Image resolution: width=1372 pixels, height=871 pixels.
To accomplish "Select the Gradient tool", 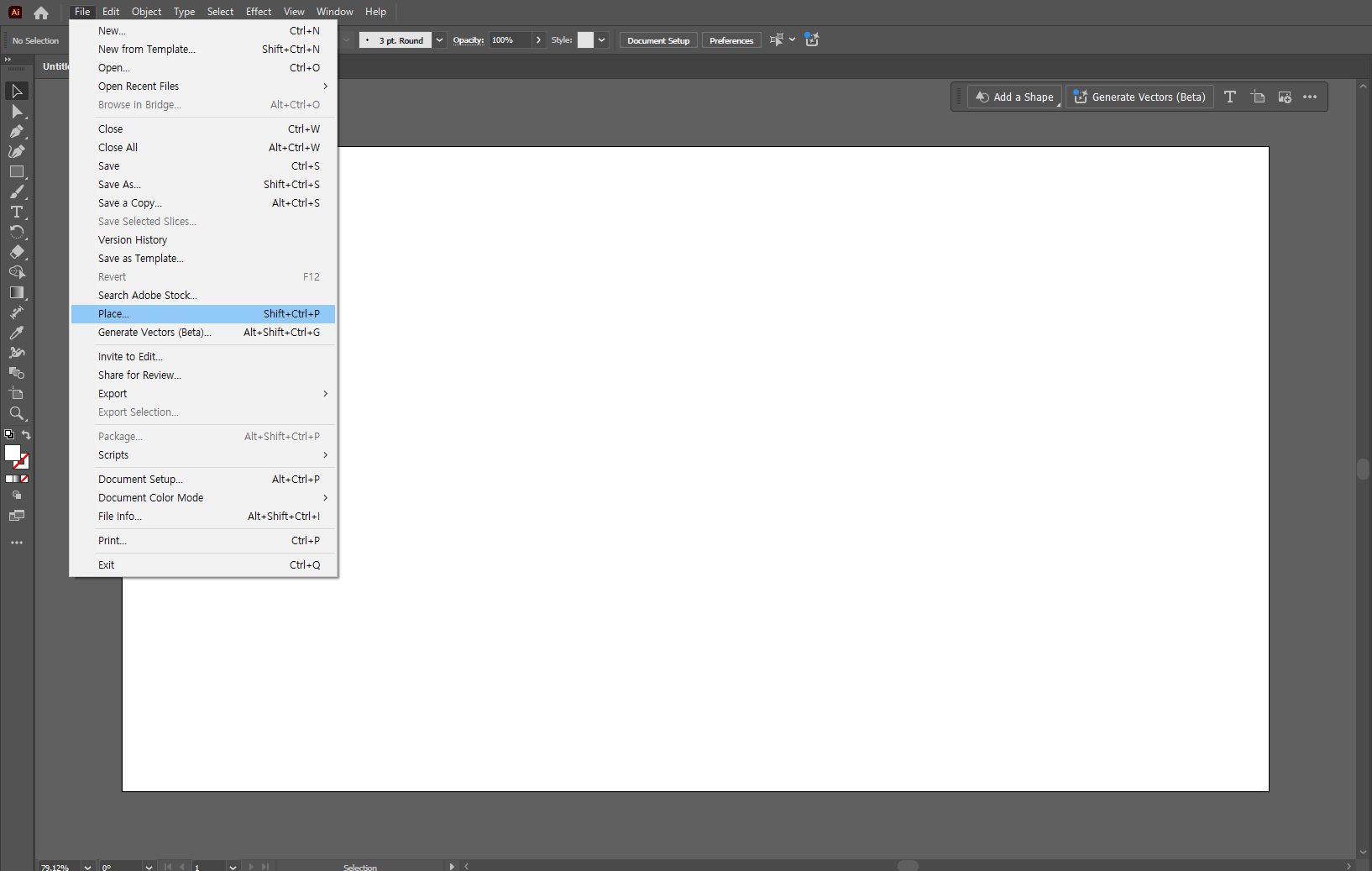I will click(x=17, y=292).
